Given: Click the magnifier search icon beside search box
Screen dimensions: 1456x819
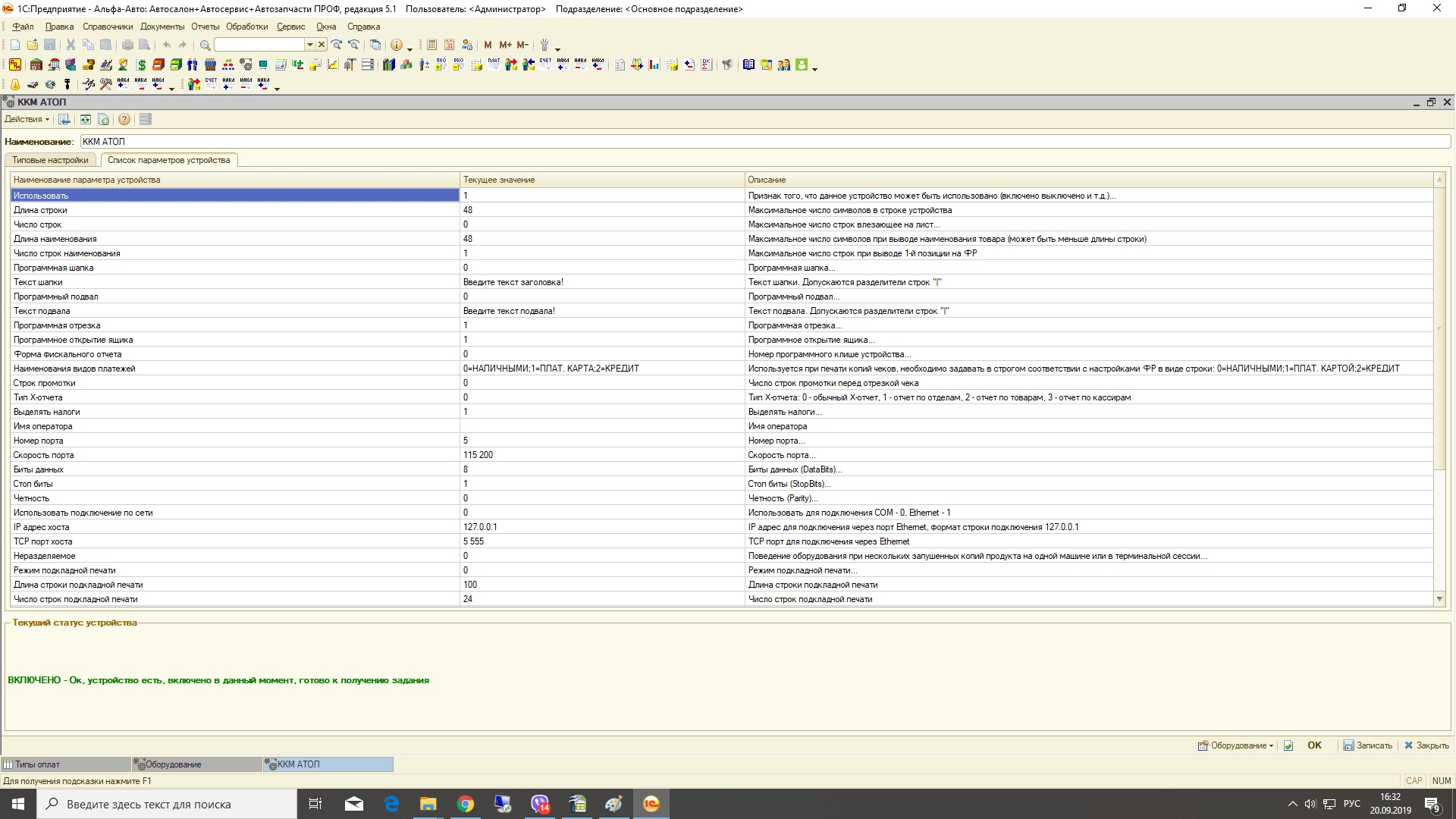Looking at the screenshot, I should click(x=205, y=45).
